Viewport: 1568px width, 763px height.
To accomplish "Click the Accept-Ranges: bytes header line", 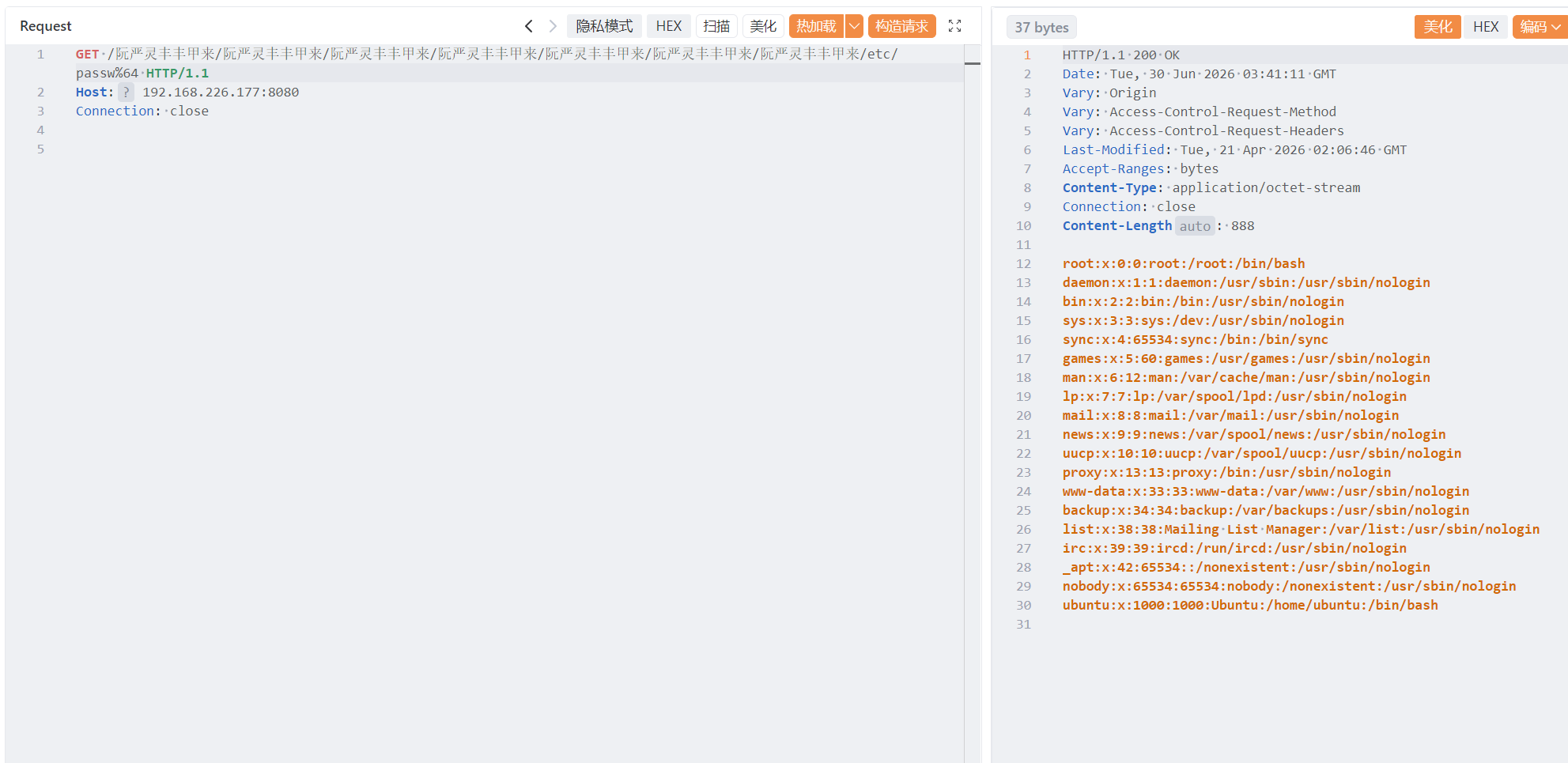I will pyautogui.click(x=1140, y=169).
